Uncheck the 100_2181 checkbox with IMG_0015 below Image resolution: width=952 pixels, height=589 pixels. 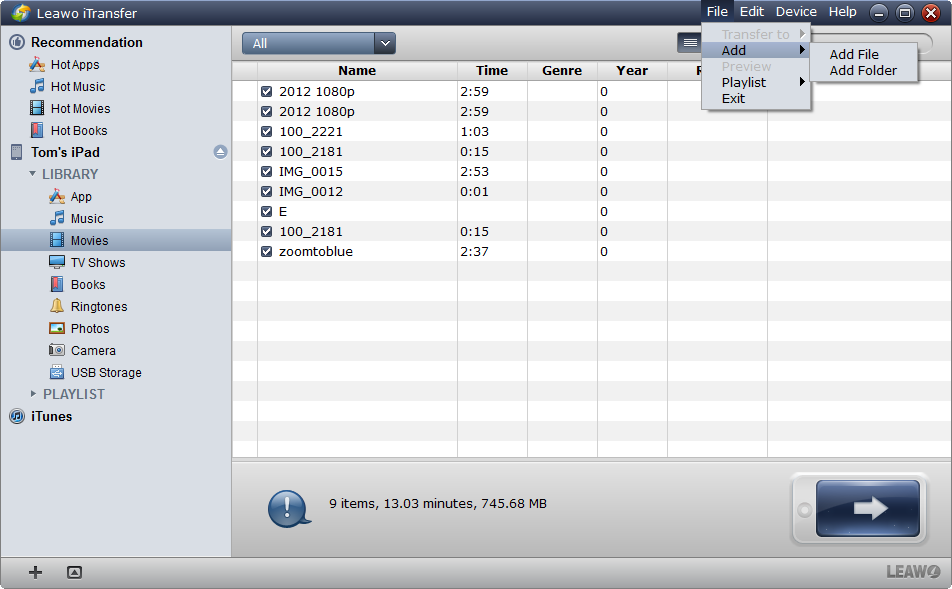(x=266, y=152)
